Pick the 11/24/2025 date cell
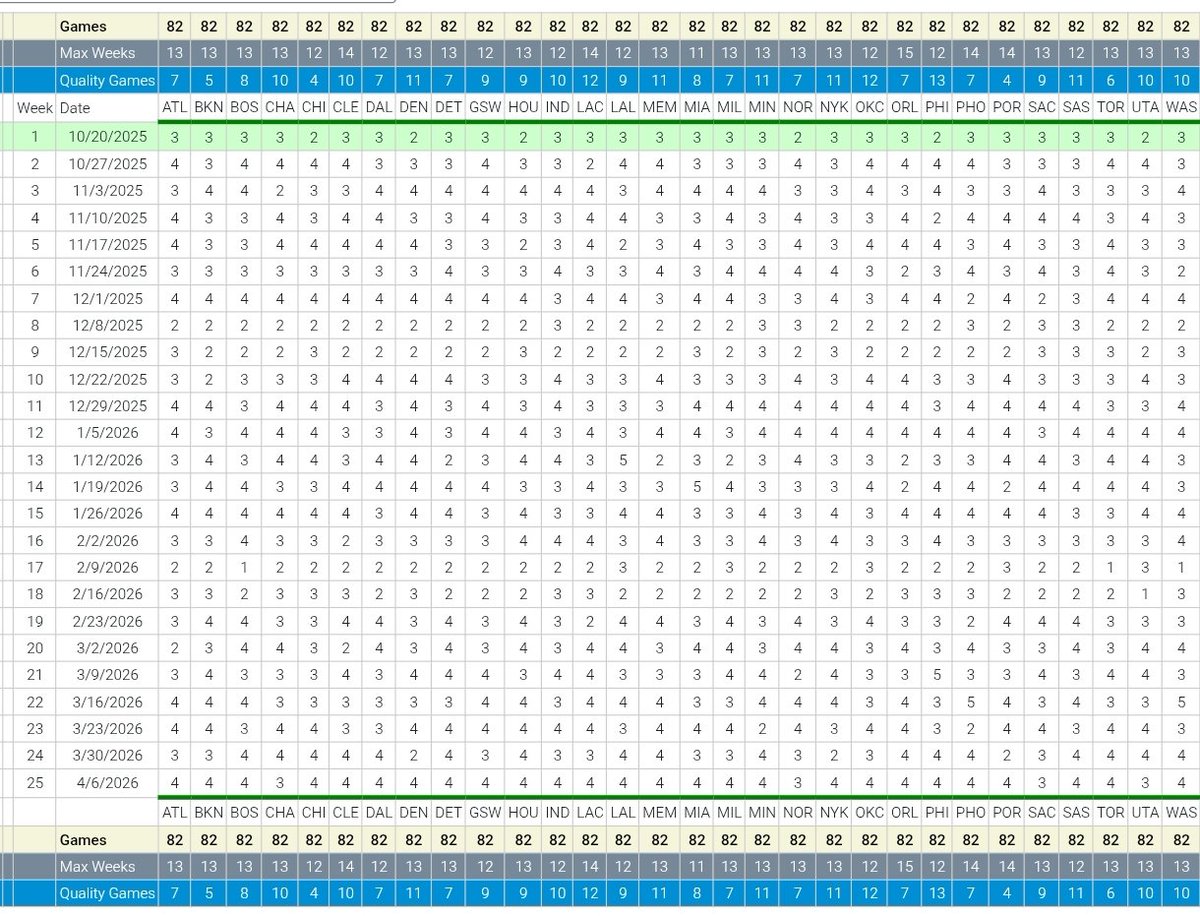Screen dimensions: 1200x916 [107, 271]
